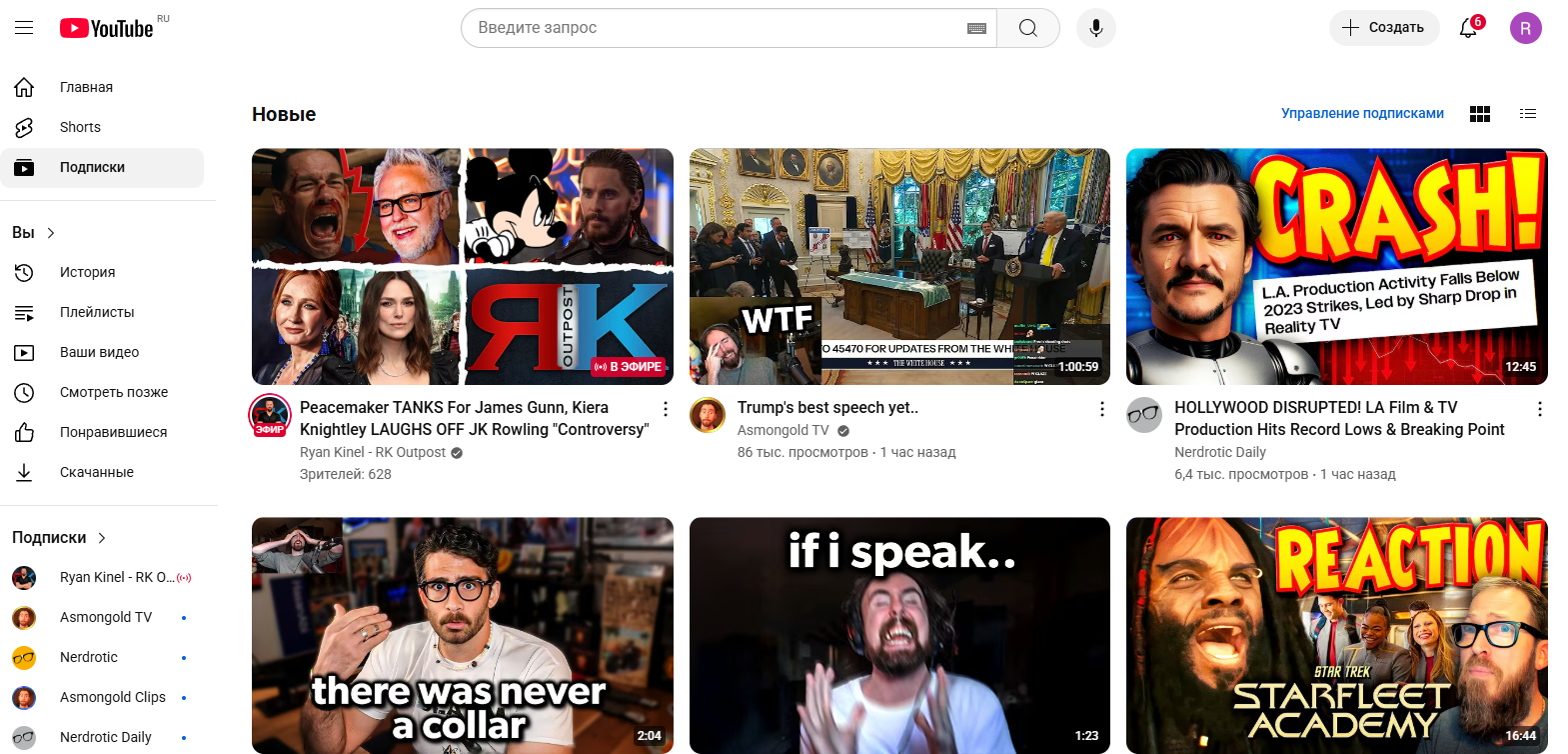Click the magnifier search button
The width and height of the screenshot is (1568, 754).
tap(1028, 28)
